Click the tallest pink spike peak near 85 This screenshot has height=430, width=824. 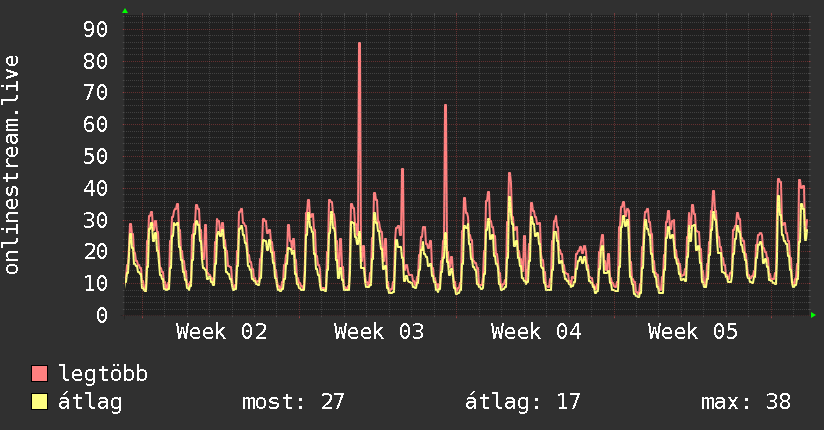tap(359, 44)
